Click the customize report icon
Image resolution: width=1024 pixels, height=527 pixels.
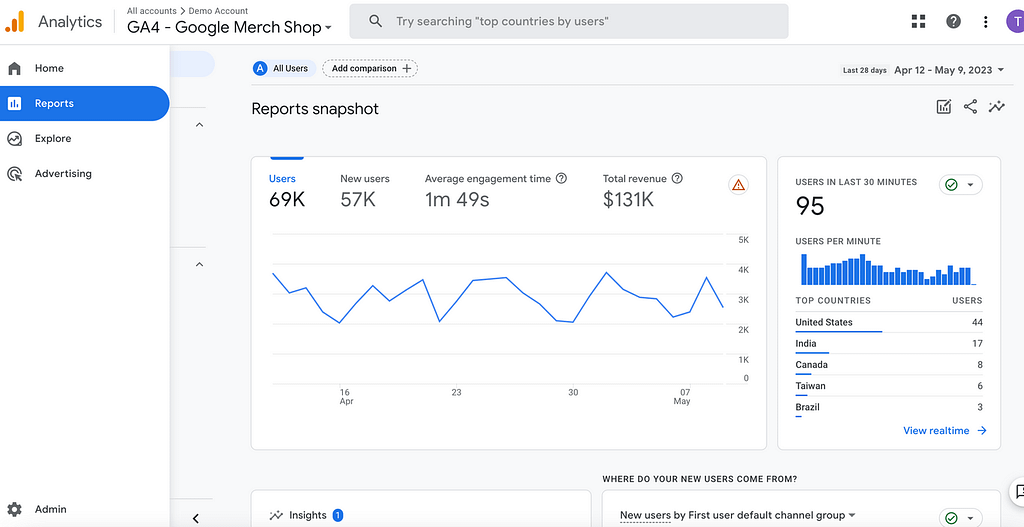click(x=943, y=107)
